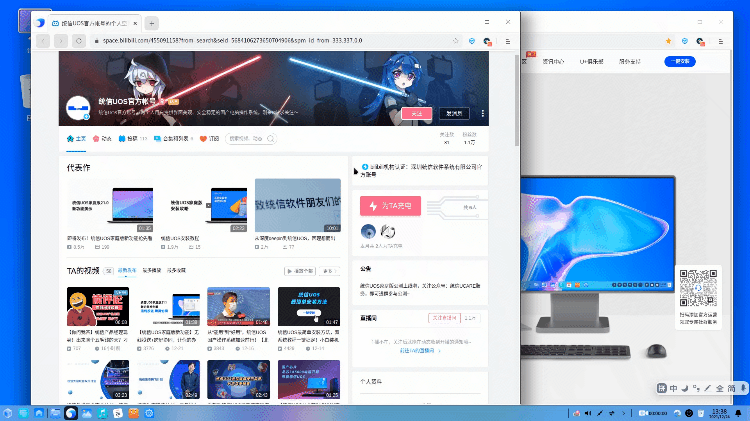Open the black 统信UOS thumbnail with 01:47

click(309, 307)
